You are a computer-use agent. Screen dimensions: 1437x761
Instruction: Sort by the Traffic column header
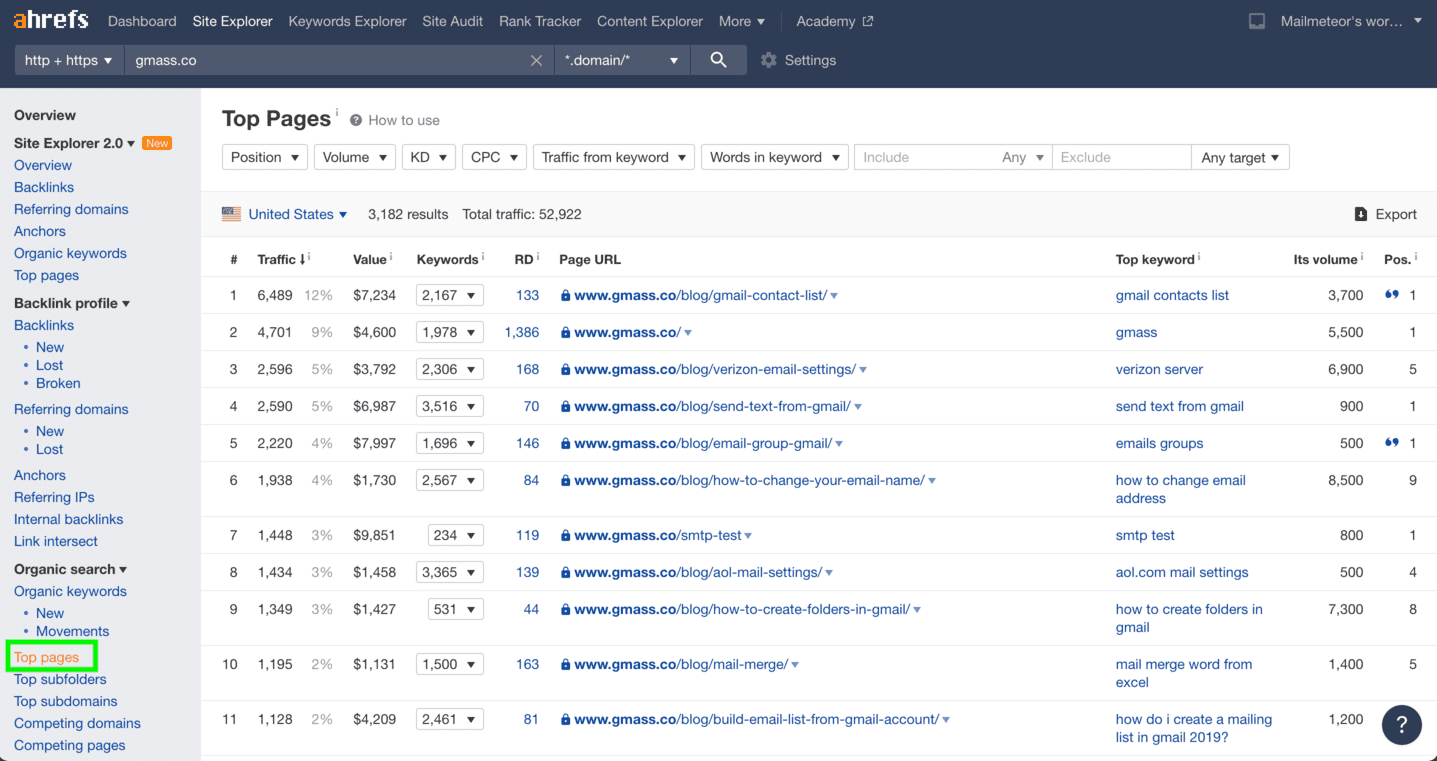tap(281, 259)
